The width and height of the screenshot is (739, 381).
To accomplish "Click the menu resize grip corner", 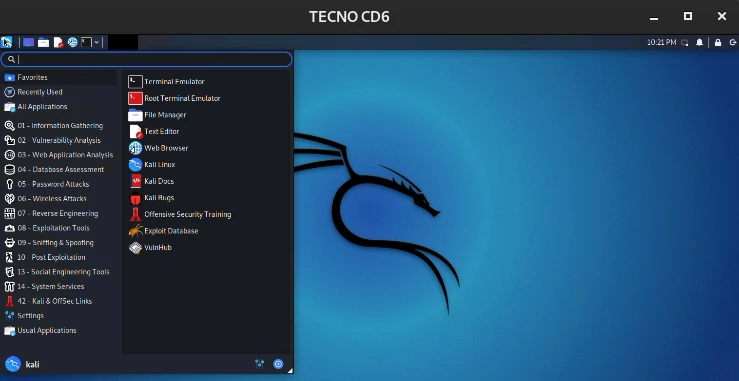I will [290, 371].
